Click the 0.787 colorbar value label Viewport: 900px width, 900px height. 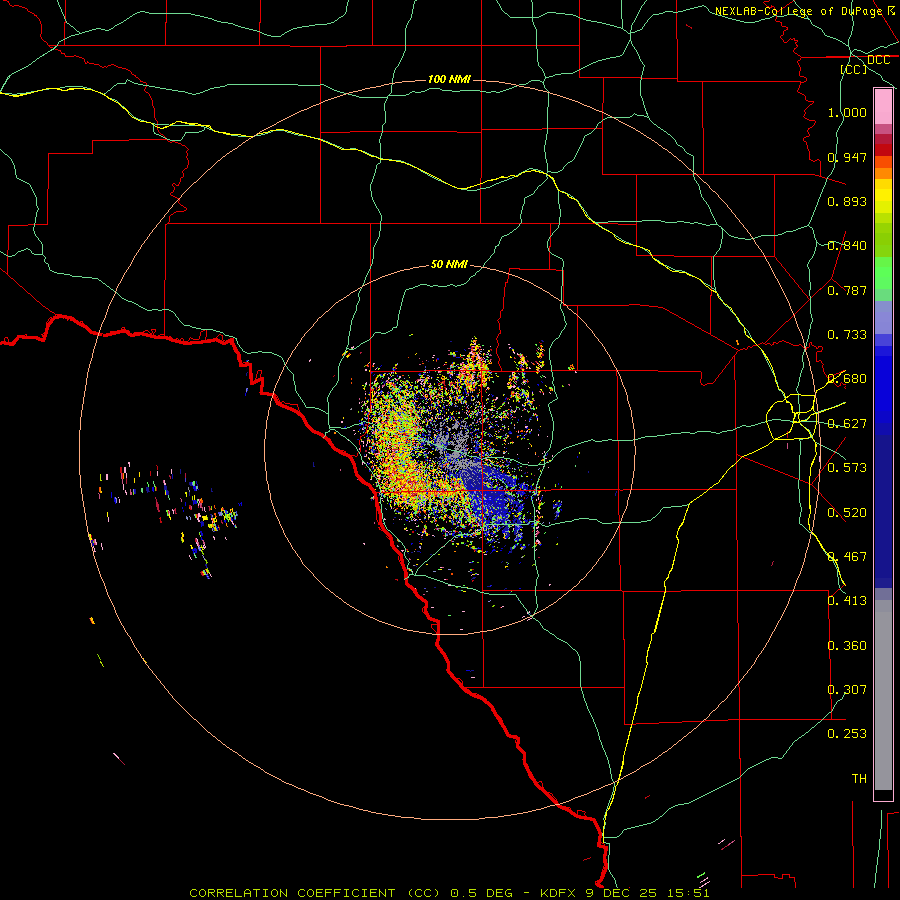(847, 290)
